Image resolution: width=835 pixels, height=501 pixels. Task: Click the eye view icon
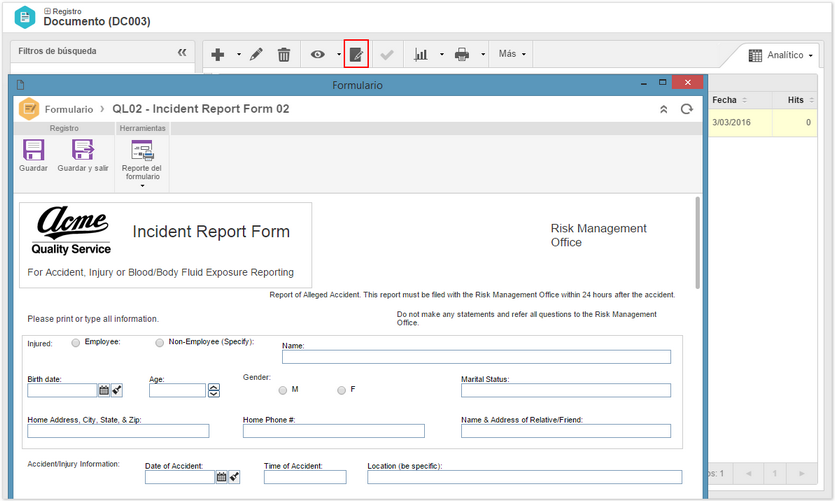click(317, 54)
